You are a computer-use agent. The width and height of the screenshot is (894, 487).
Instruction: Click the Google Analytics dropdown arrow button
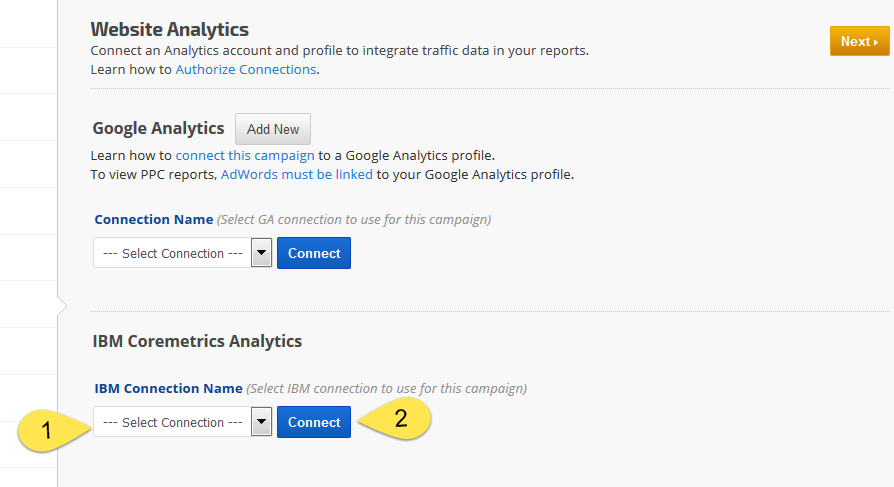[x=261, y=253]
